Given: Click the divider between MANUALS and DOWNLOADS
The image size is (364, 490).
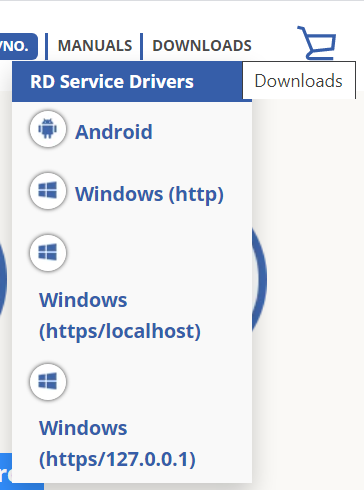Looking at the screenshot, I should coord(142,46).
